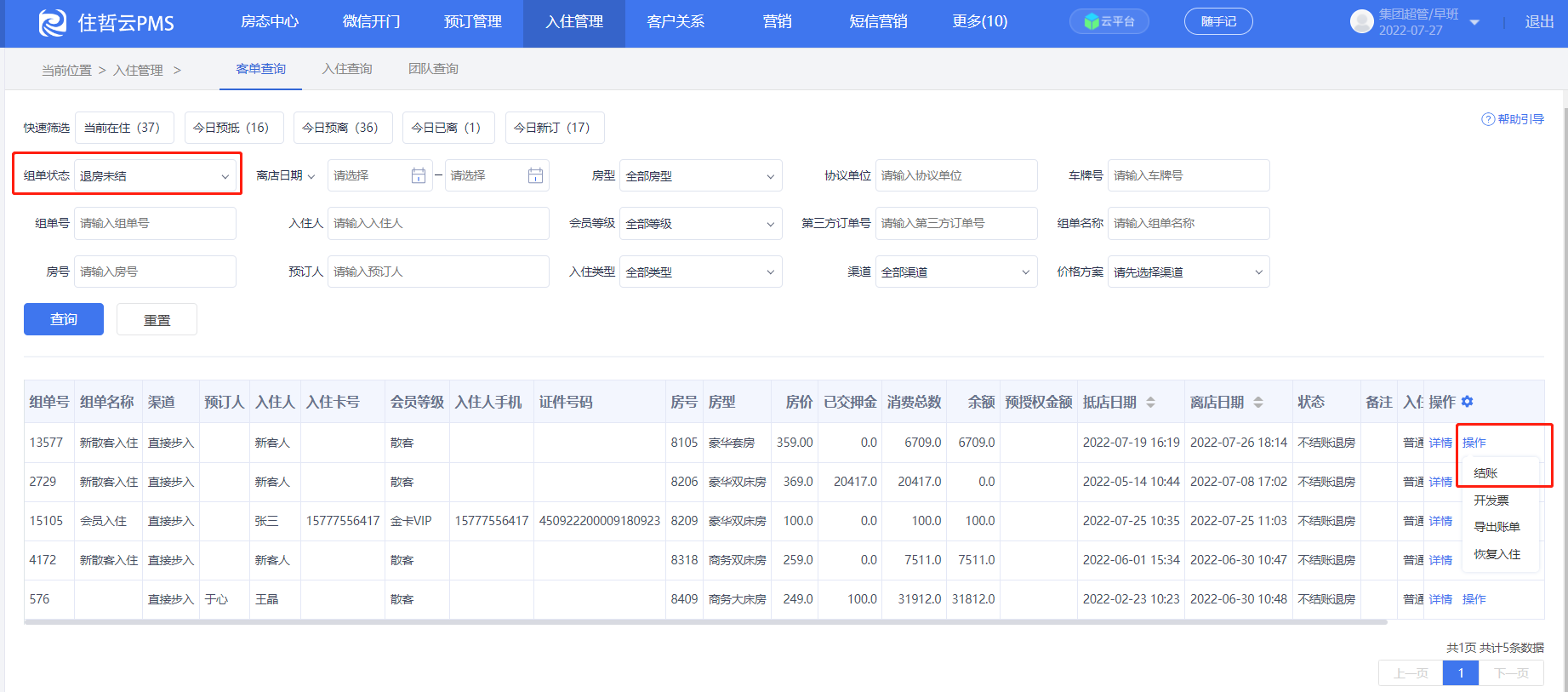Click the user avatar icon

(x=1361, y=21)
